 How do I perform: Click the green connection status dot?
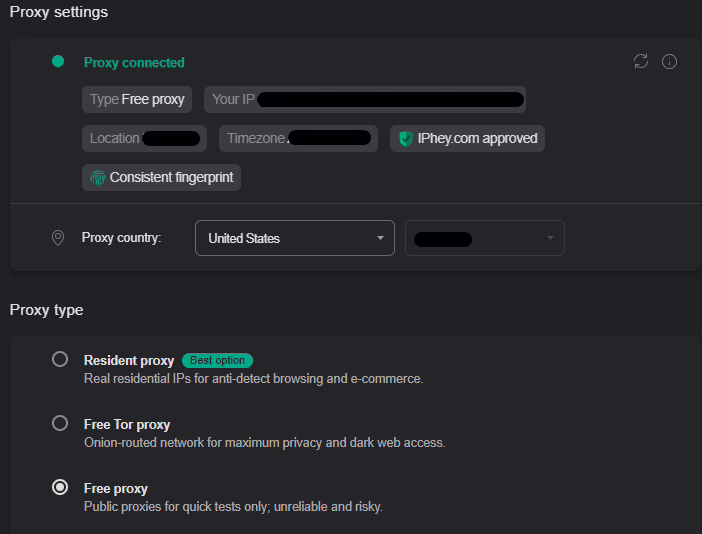coord(58,62)
